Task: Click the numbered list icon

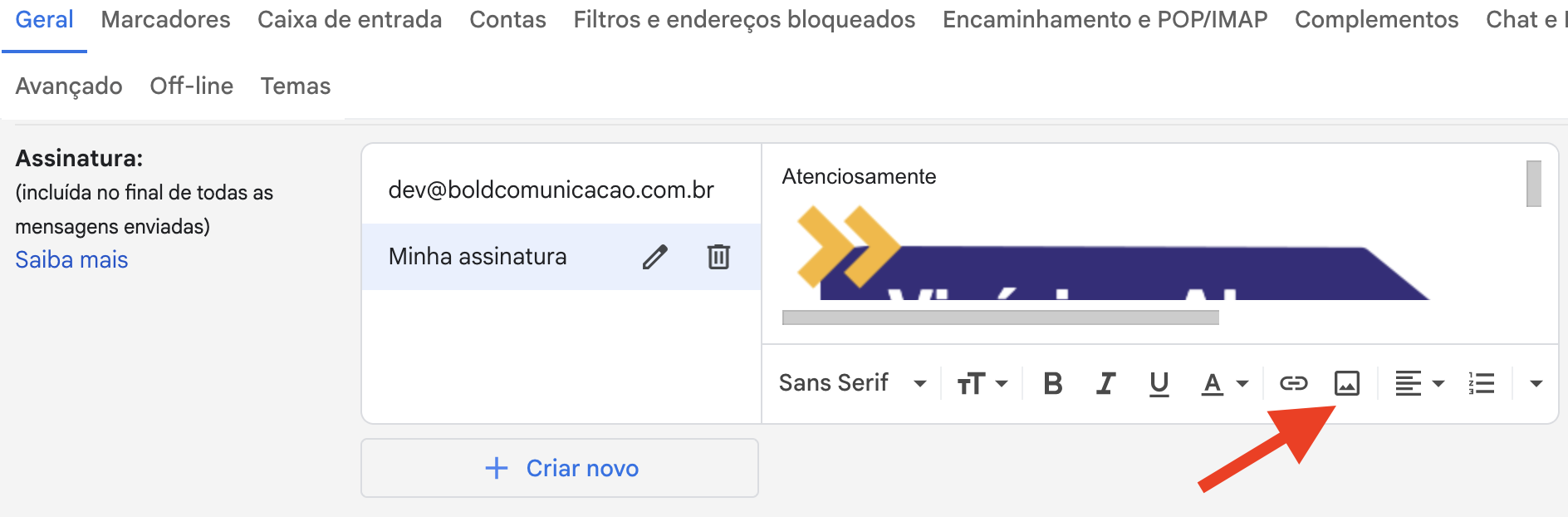Action: click(1481, 383)
